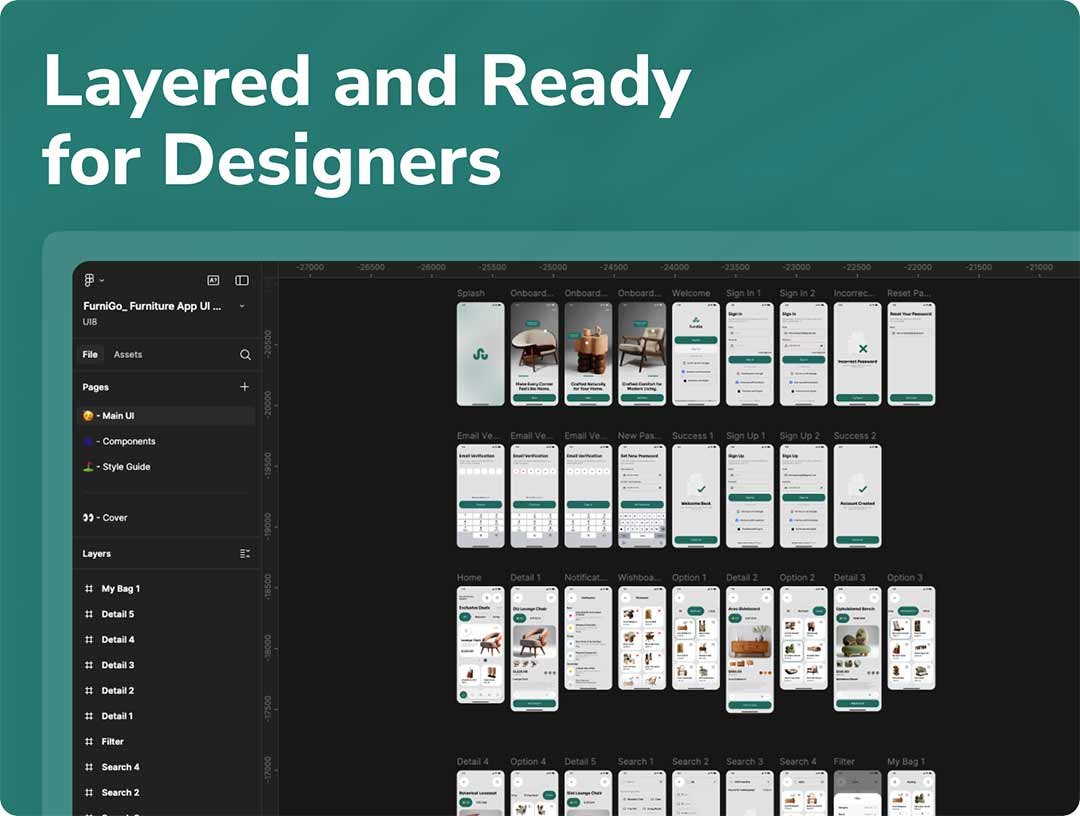Click the collapse all layers icon

point(245,554)
